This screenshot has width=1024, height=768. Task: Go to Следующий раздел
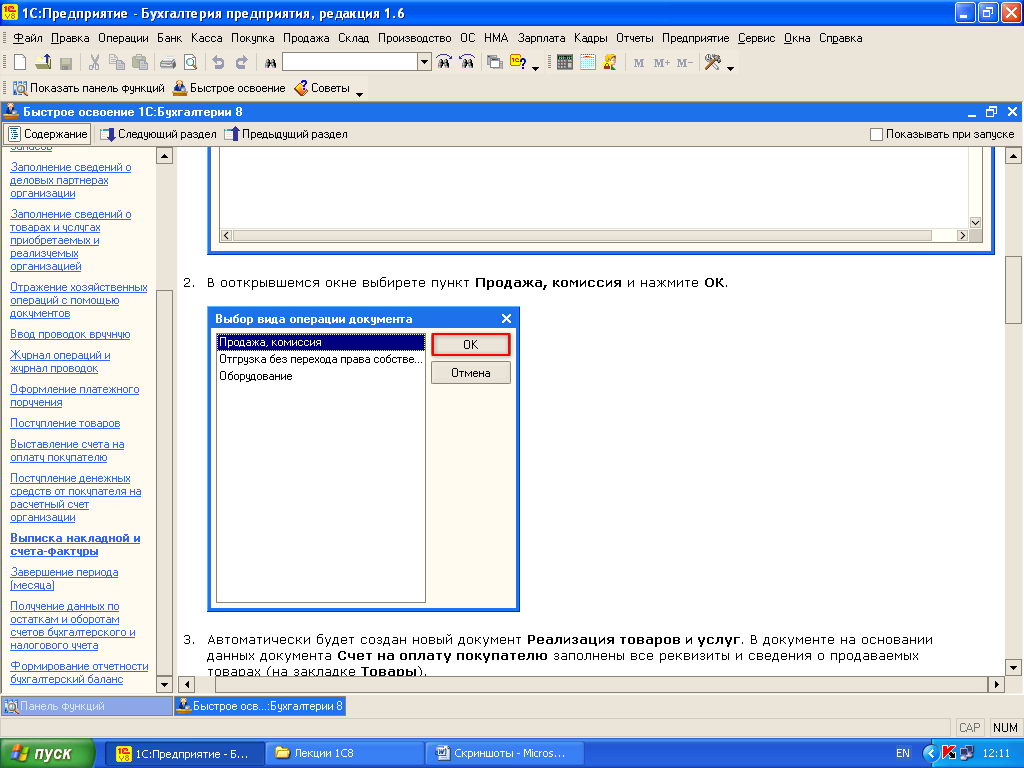[x=158, y=134]
